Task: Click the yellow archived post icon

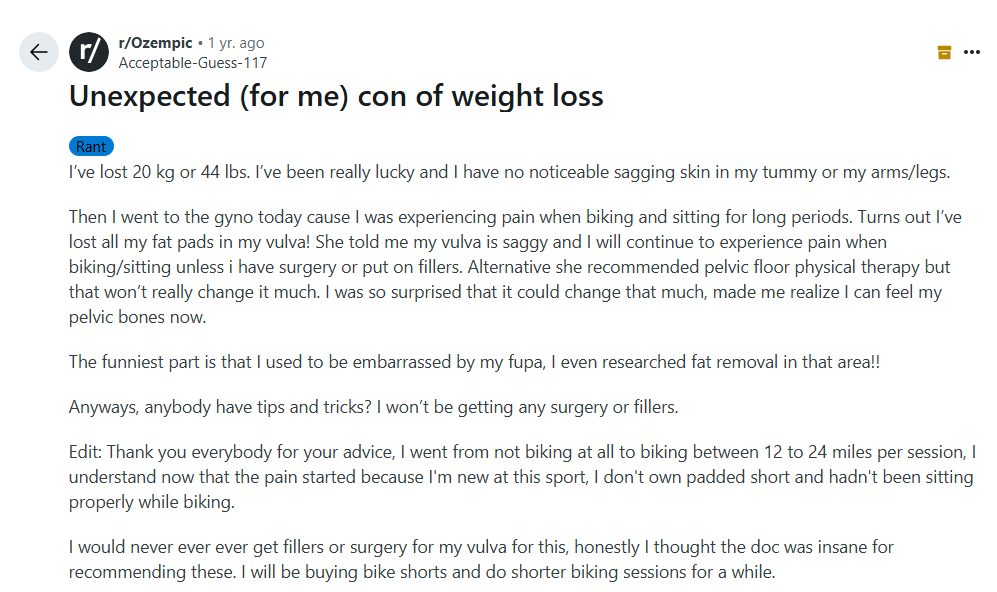Action: 944,52
